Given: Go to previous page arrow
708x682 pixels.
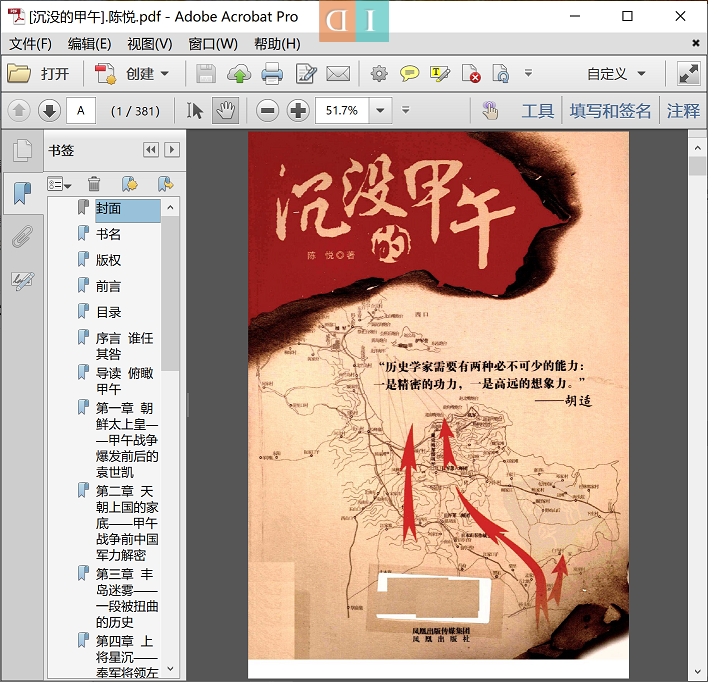Looking at the screenshot, I should click(19, 111).
